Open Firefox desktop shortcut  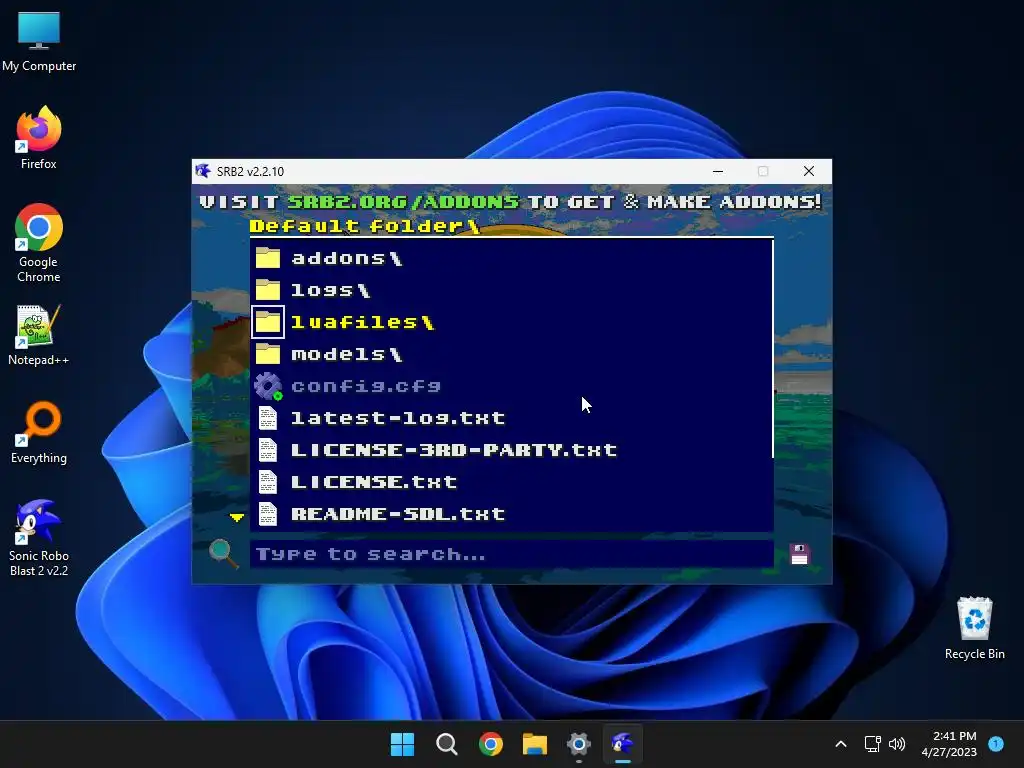pyautogui.click(x=39, y=138)
